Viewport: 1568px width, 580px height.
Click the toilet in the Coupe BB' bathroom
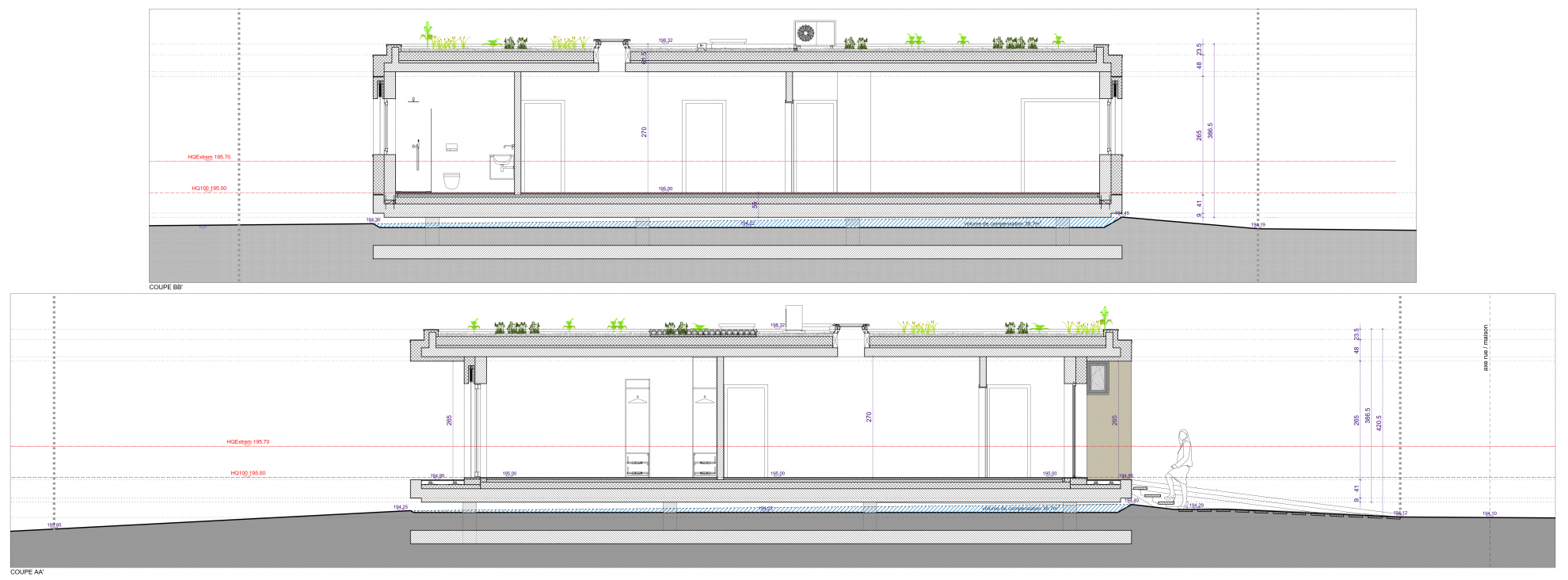(x=451, y=181)
